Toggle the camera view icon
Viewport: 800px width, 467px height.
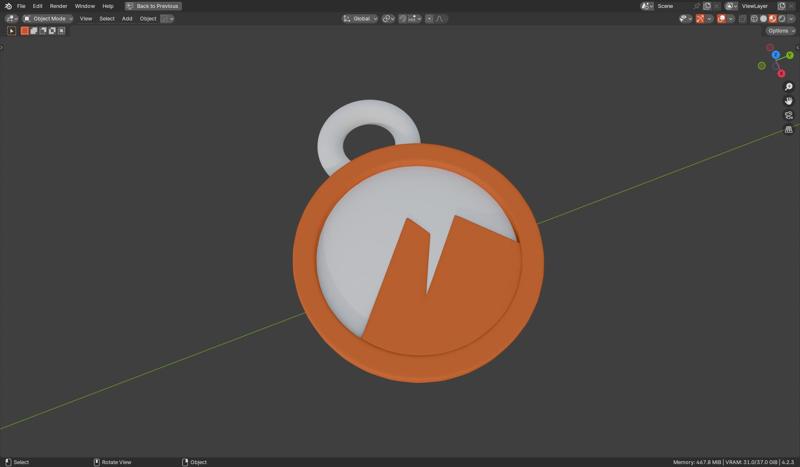(789, 115)
